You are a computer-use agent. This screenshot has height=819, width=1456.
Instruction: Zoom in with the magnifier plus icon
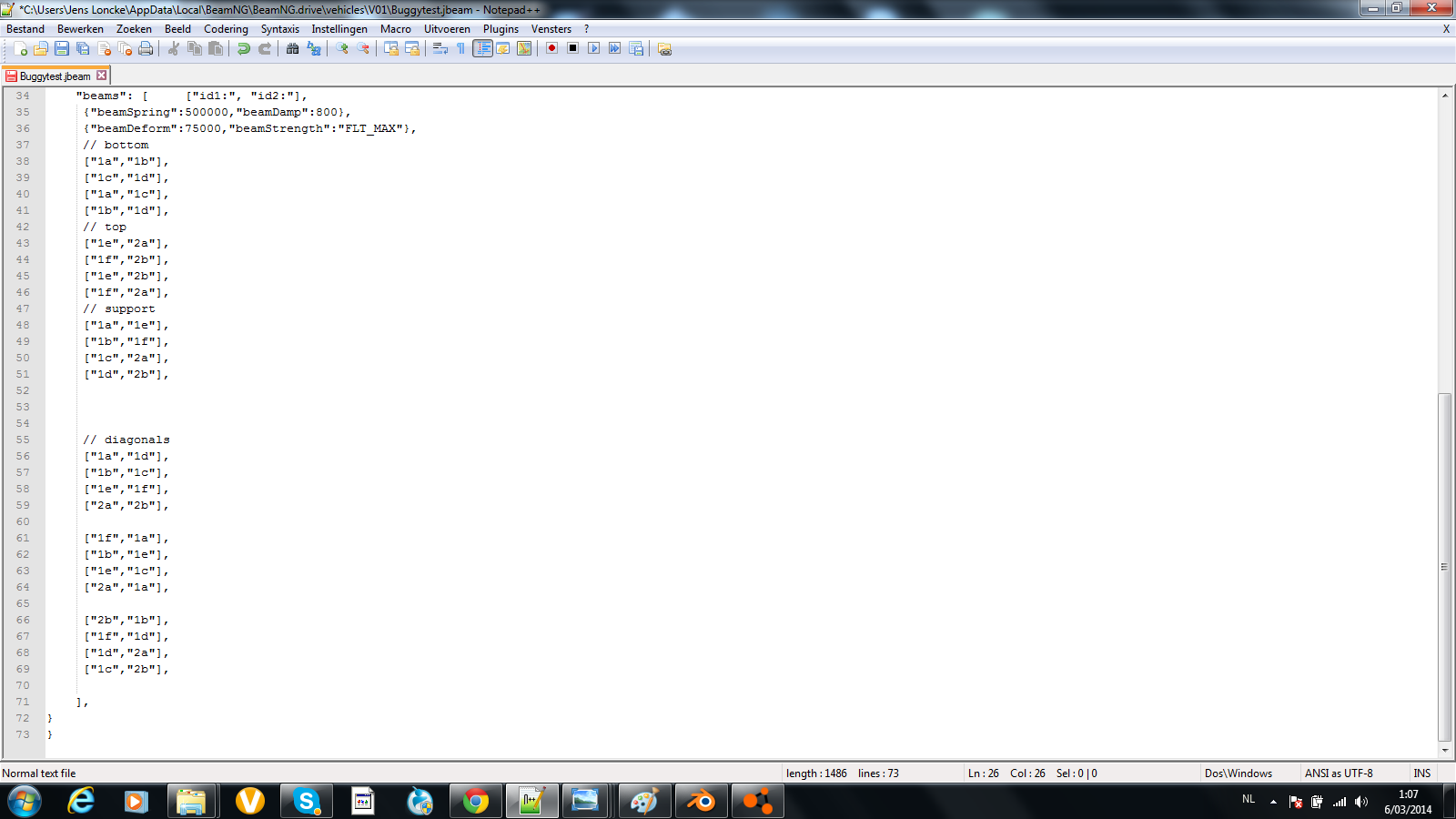tap(341, 49)
